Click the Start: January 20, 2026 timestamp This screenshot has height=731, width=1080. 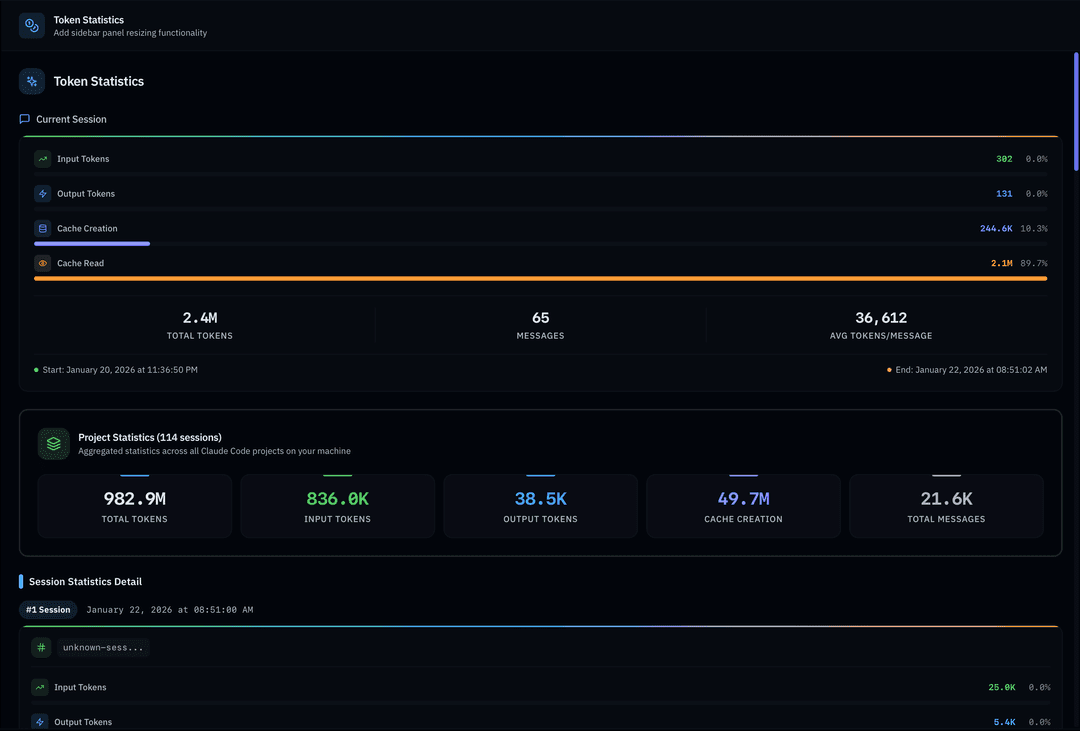tap(120, 370)
